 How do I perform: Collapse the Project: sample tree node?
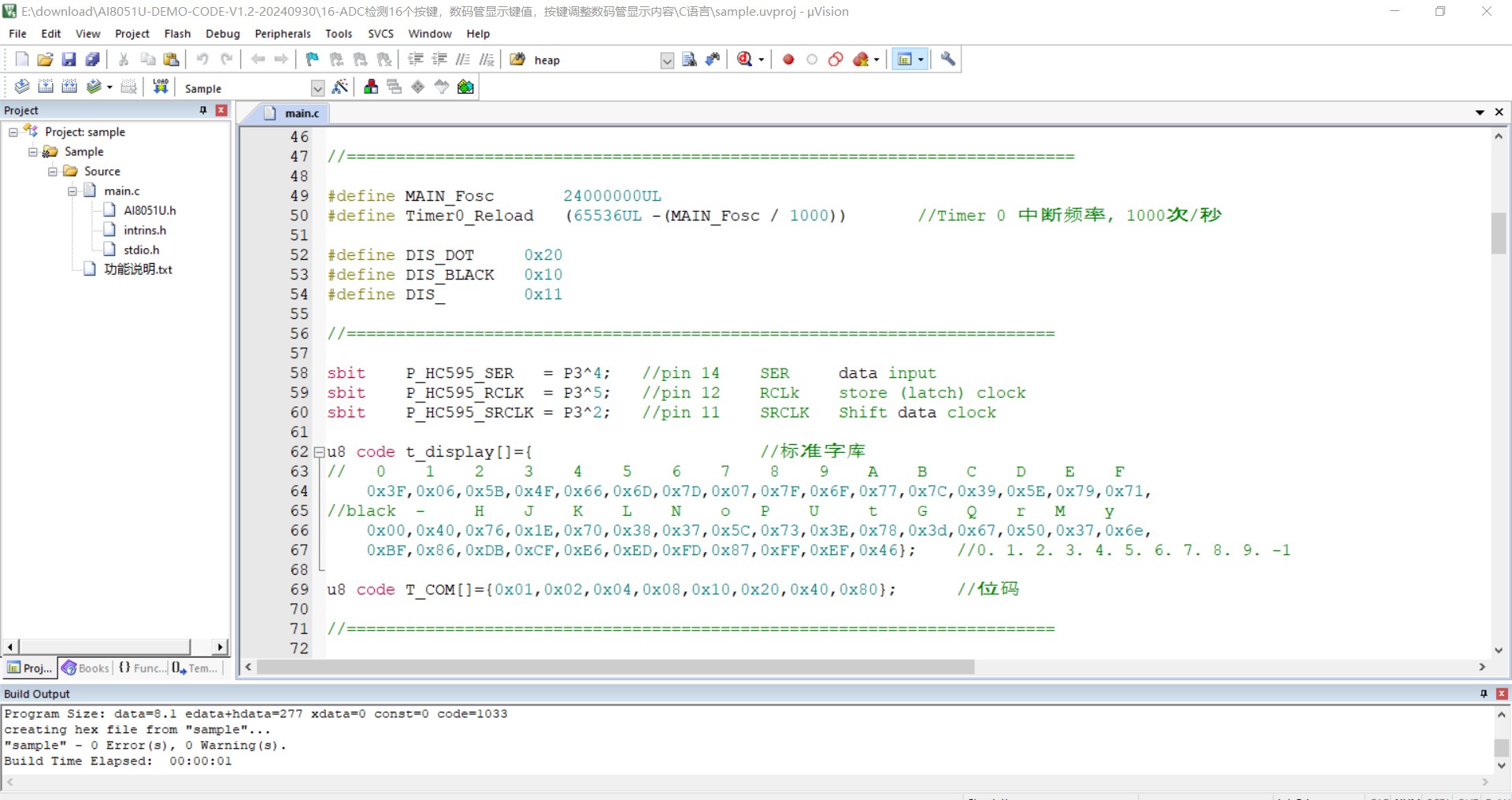pos(13,132)
